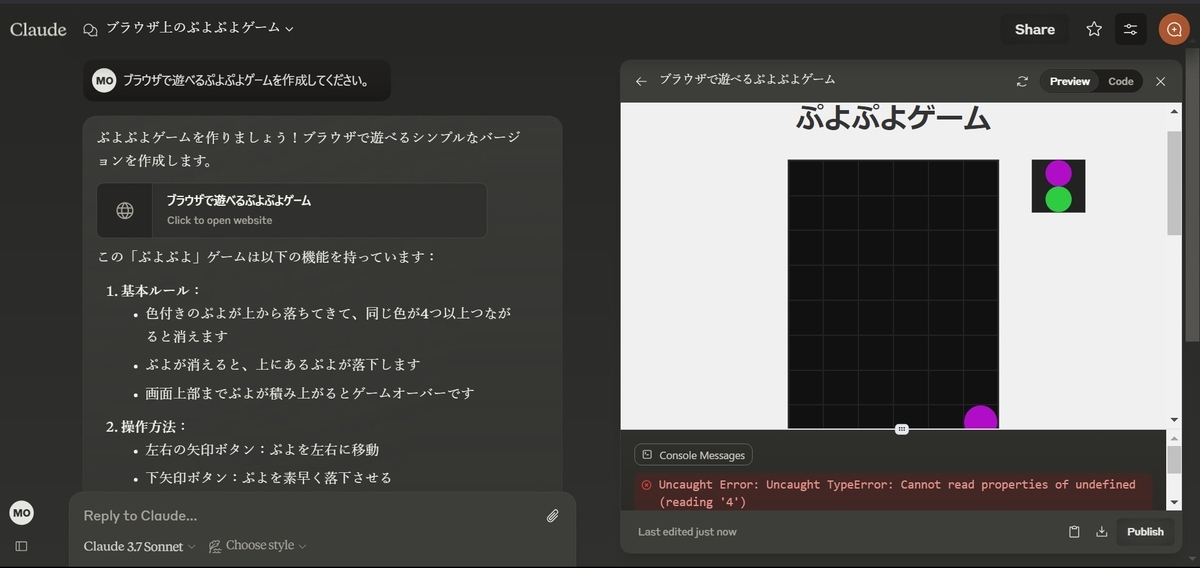
Task: Click the ぷよが消えると bullet line
Action: coord(283,365)
